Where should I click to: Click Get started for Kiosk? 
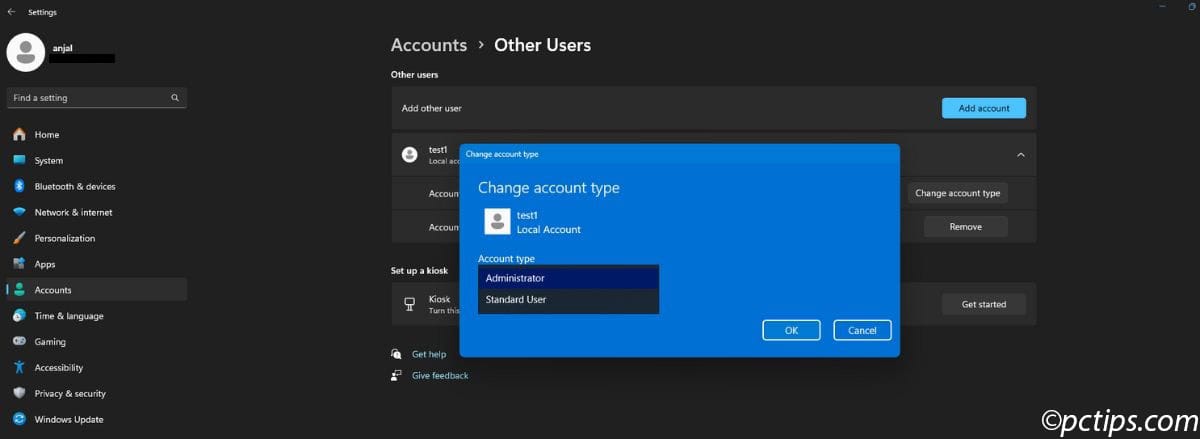[984, 304]
